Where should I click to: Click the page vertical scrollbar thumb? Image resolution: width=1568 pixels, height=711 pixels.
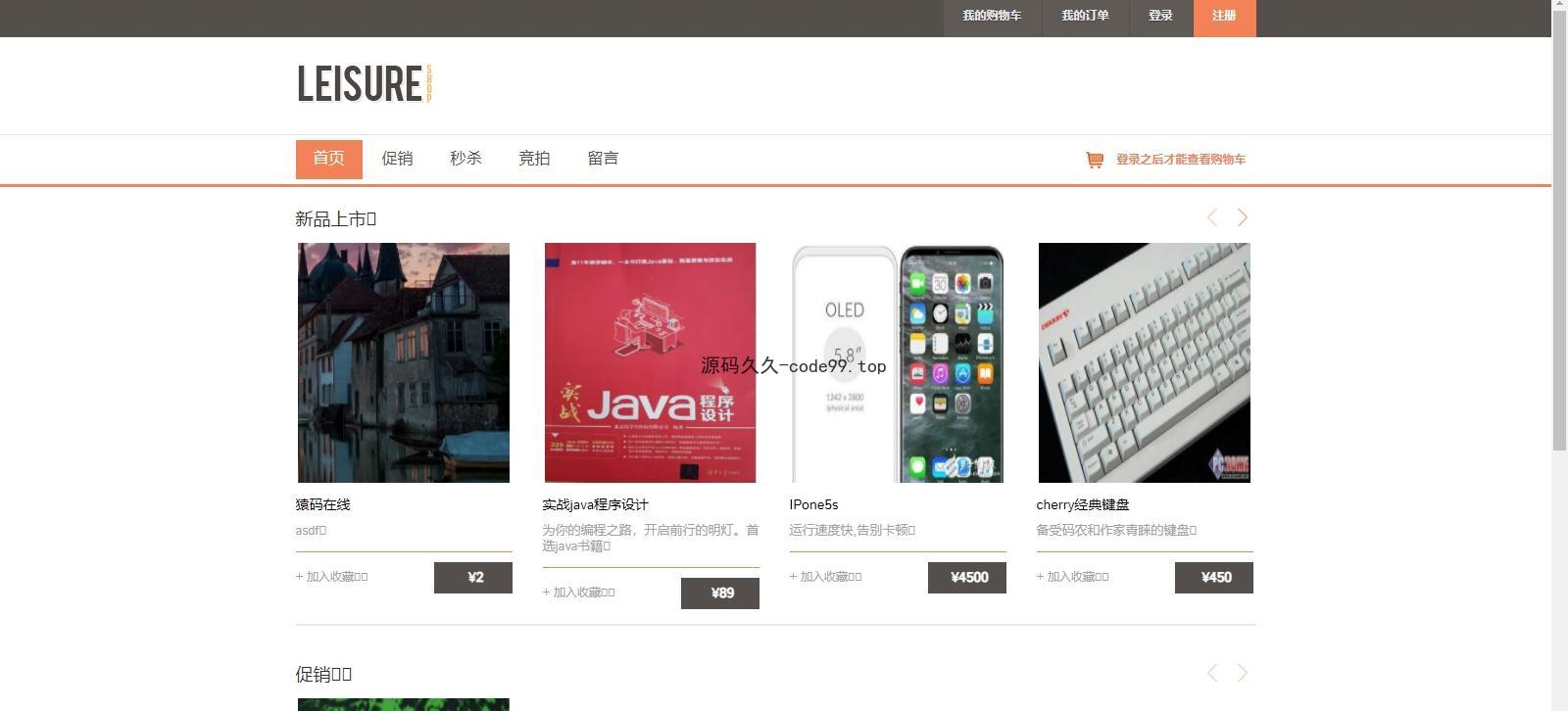pyautogui.click(x=1560, y=232)
